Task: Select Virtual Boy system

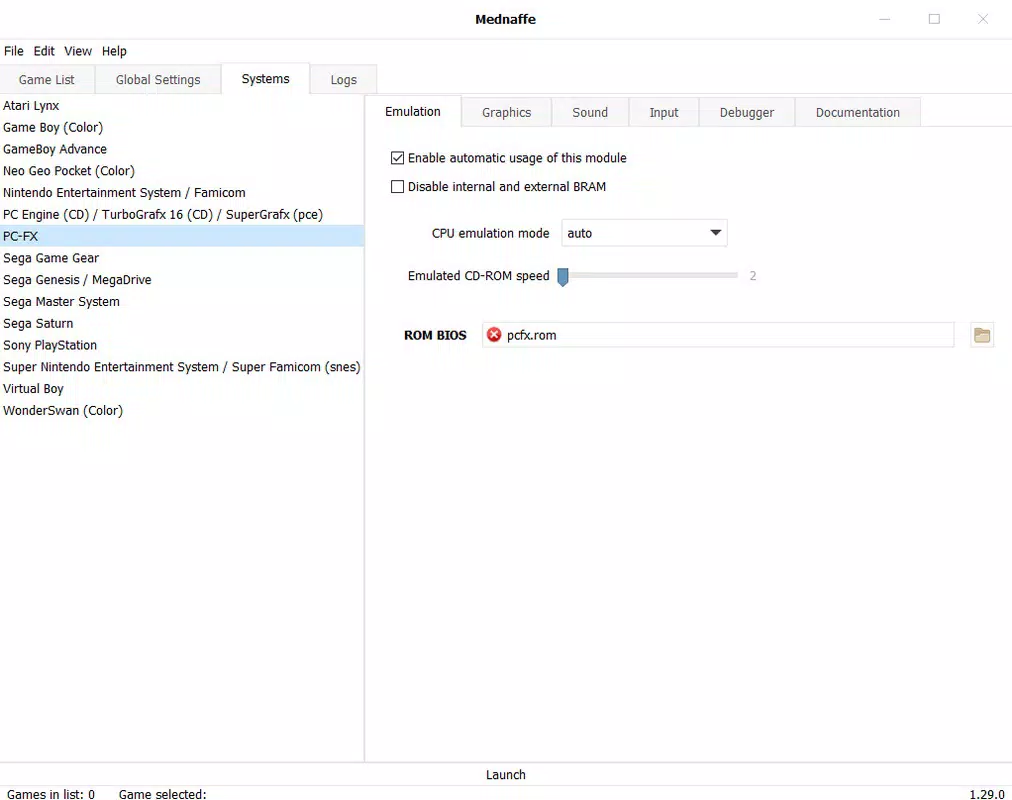Action: point(182,389)
